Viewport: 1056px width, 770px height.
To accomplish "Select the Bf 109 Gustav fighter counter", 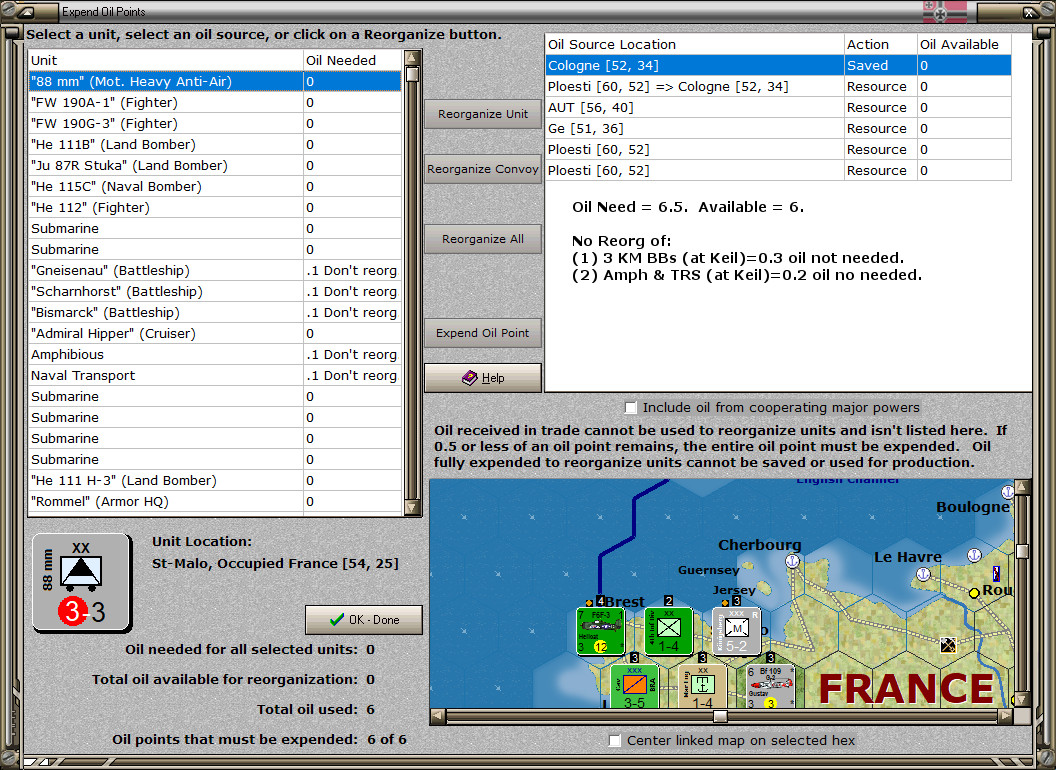I will (770, 686).
